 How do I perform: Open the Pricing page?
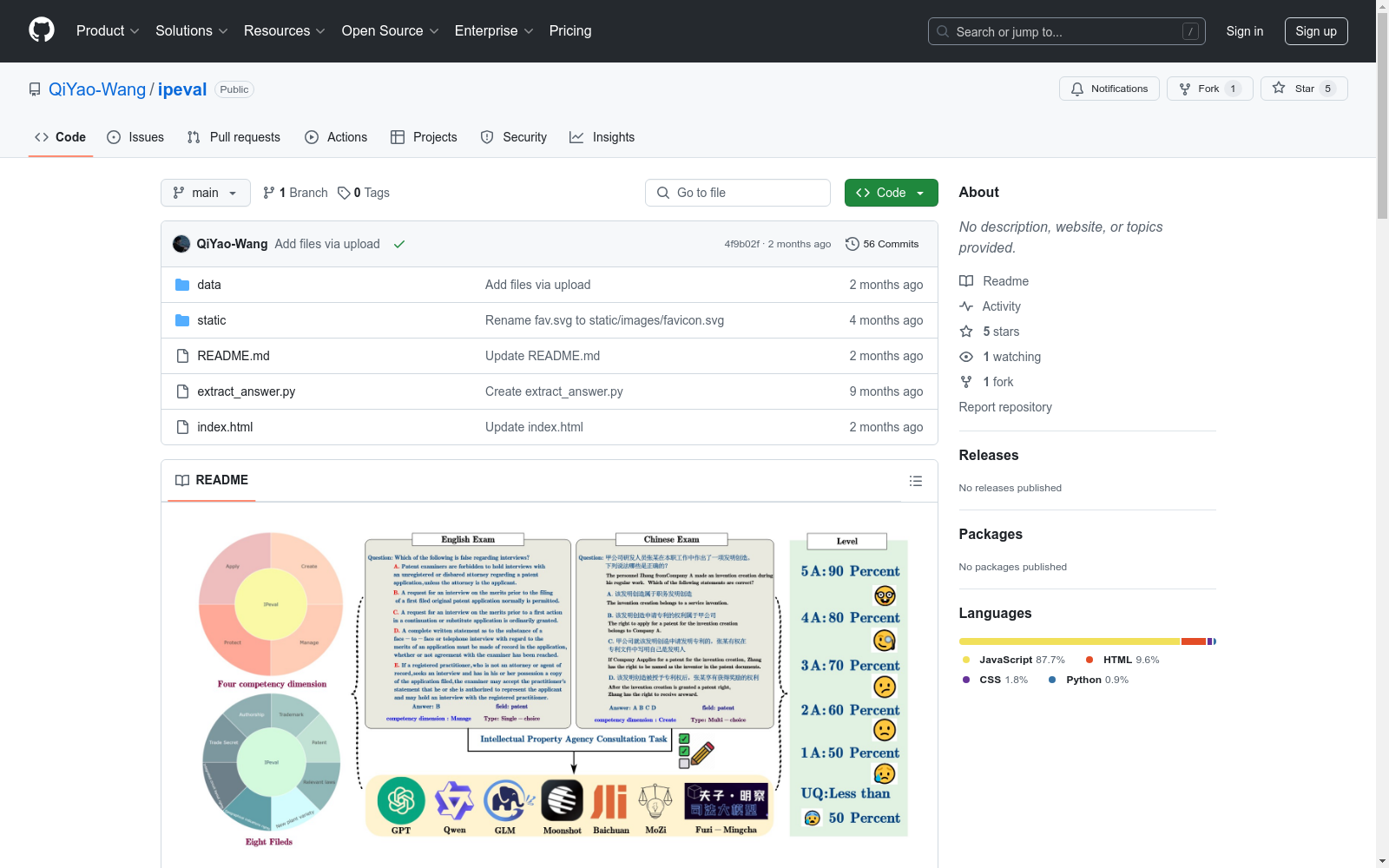pos(570,30)
